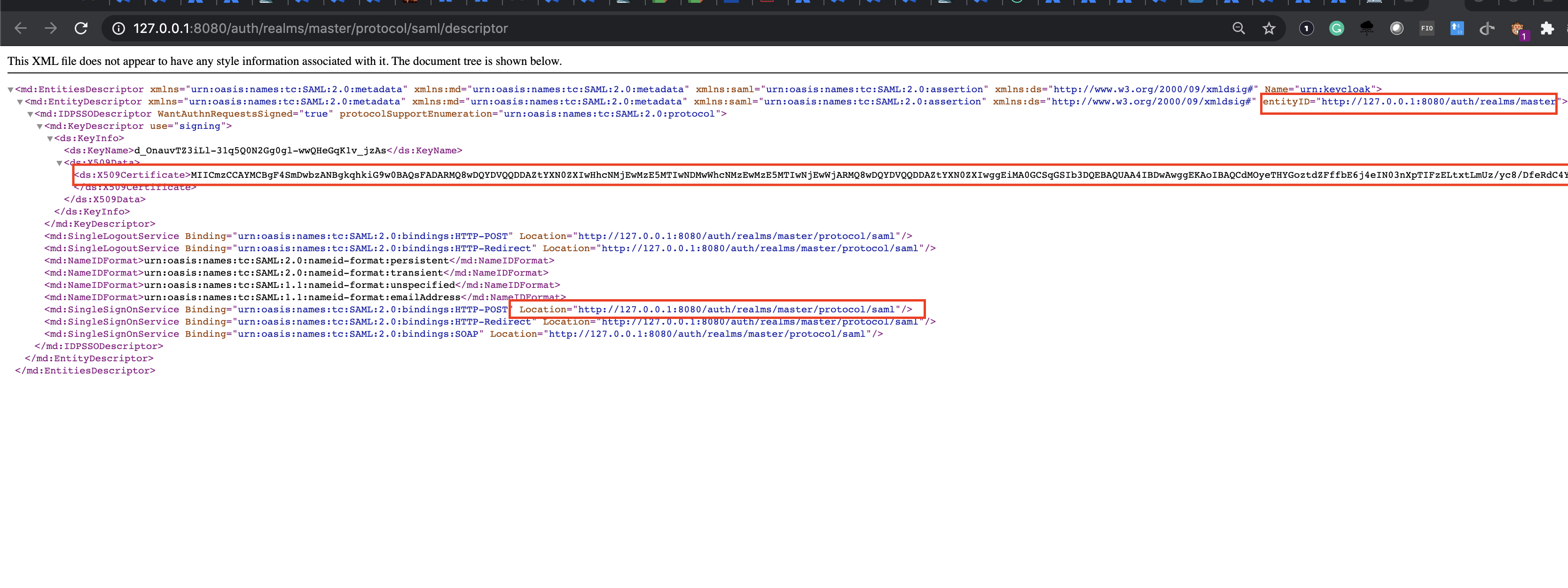Reload the page with the refresh icon
The width and height of the screenshot is (1568, 588).
pos(81,28)
